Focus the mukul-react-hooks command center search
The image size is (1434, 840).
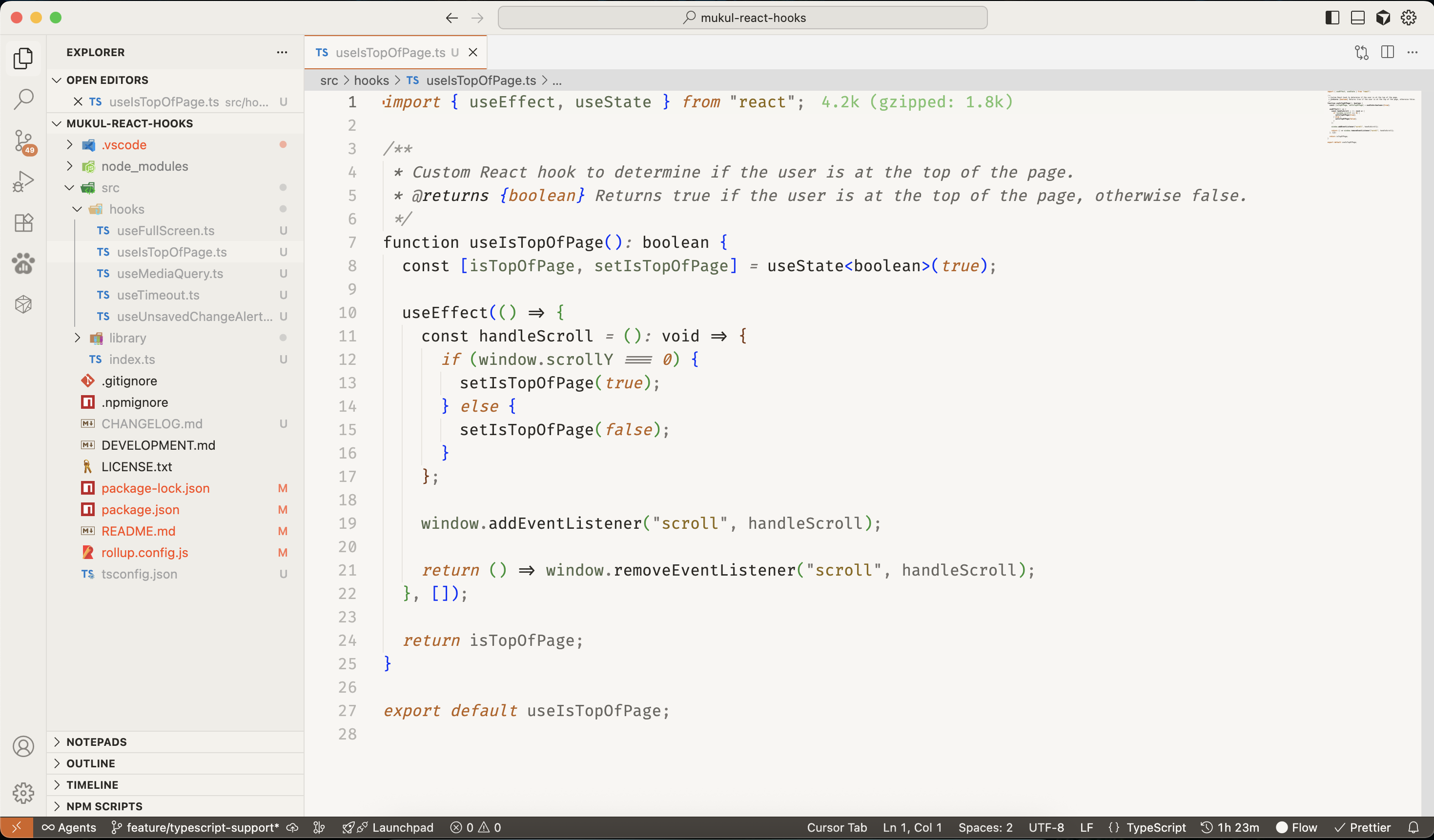coord(742,18)
